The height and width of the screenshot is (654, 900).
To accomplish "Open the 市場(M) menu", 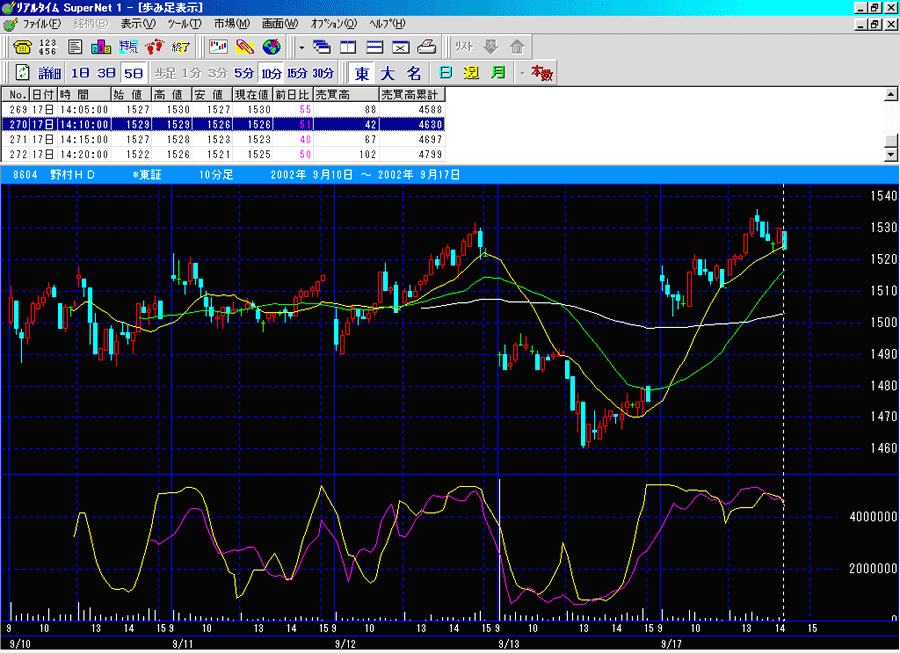I will click(x=232, y=24).
